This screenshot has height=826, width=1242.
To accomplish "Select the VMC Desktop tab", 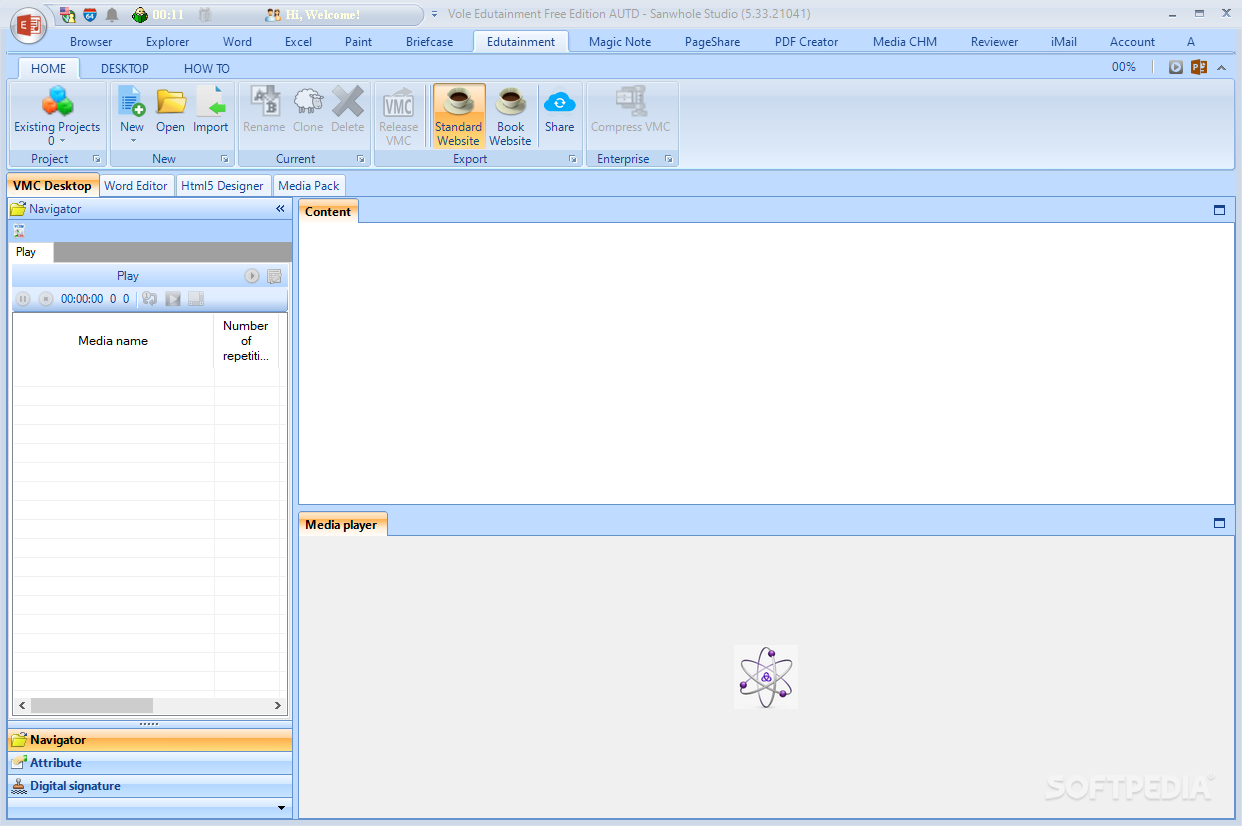I will [52, 186].
